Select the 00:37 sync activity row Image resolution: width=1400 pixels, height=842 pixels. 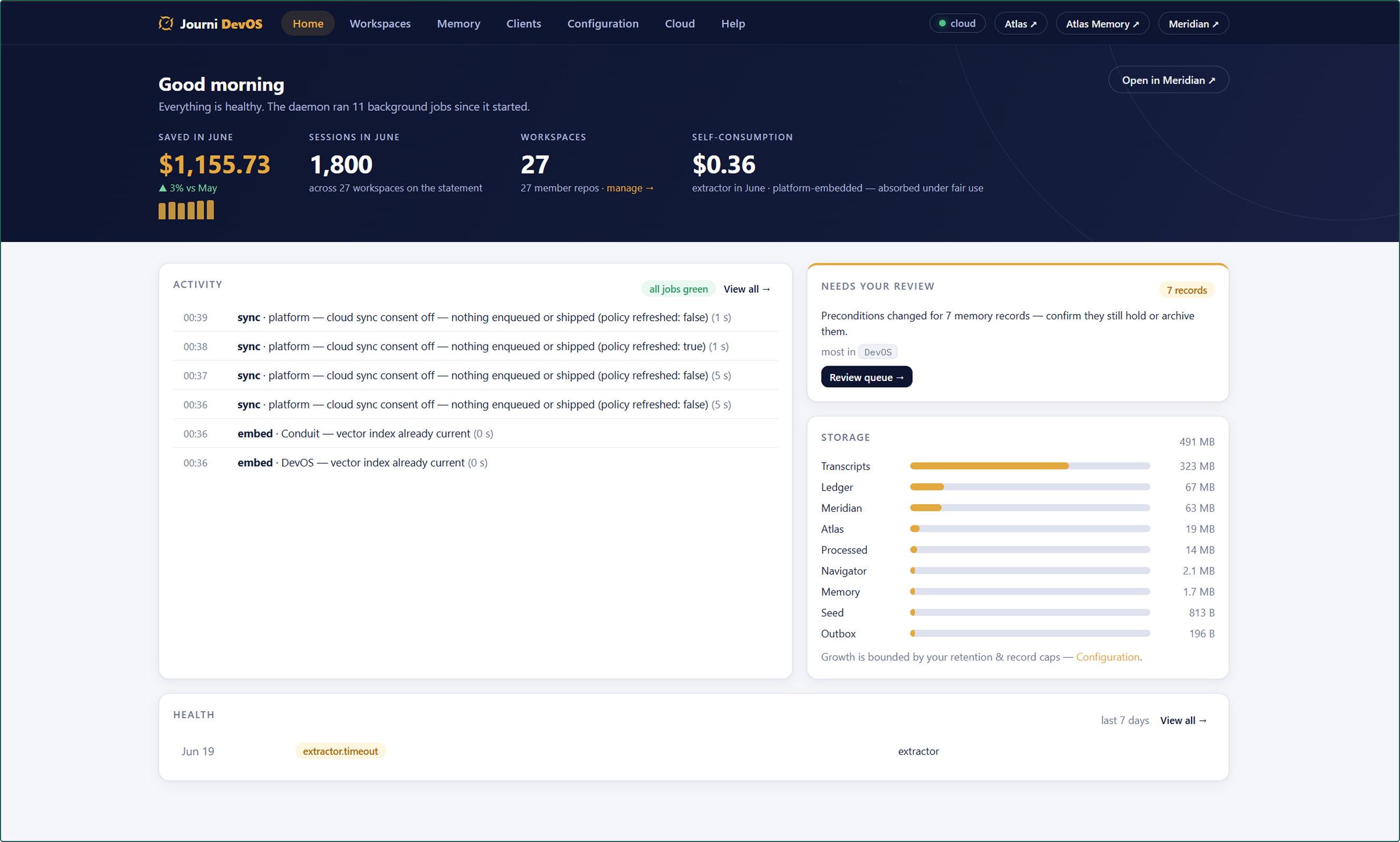475,375
